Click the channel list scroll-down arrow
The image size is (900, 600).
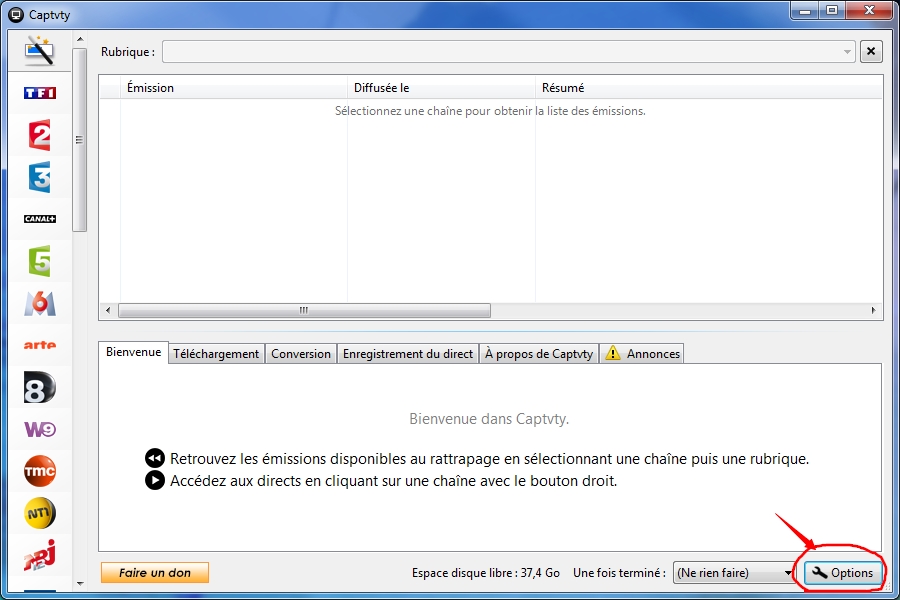[80, 583]
